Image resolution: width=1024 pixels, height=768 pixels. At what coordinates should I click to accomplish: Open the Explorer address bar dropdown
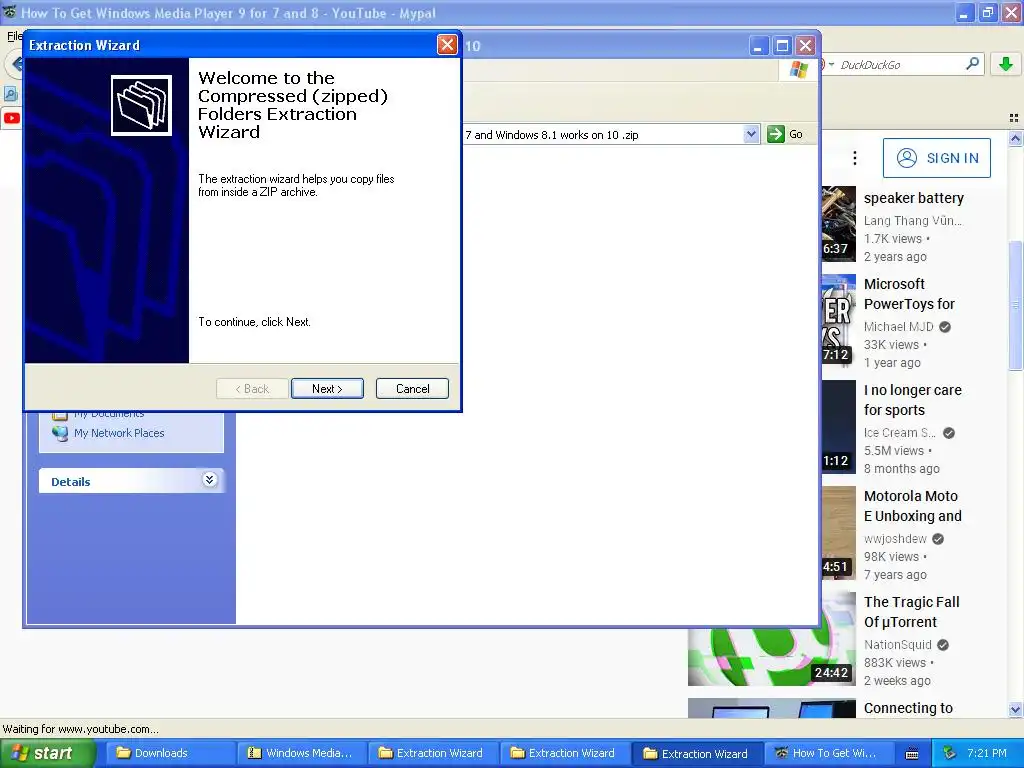click(751, 134)
